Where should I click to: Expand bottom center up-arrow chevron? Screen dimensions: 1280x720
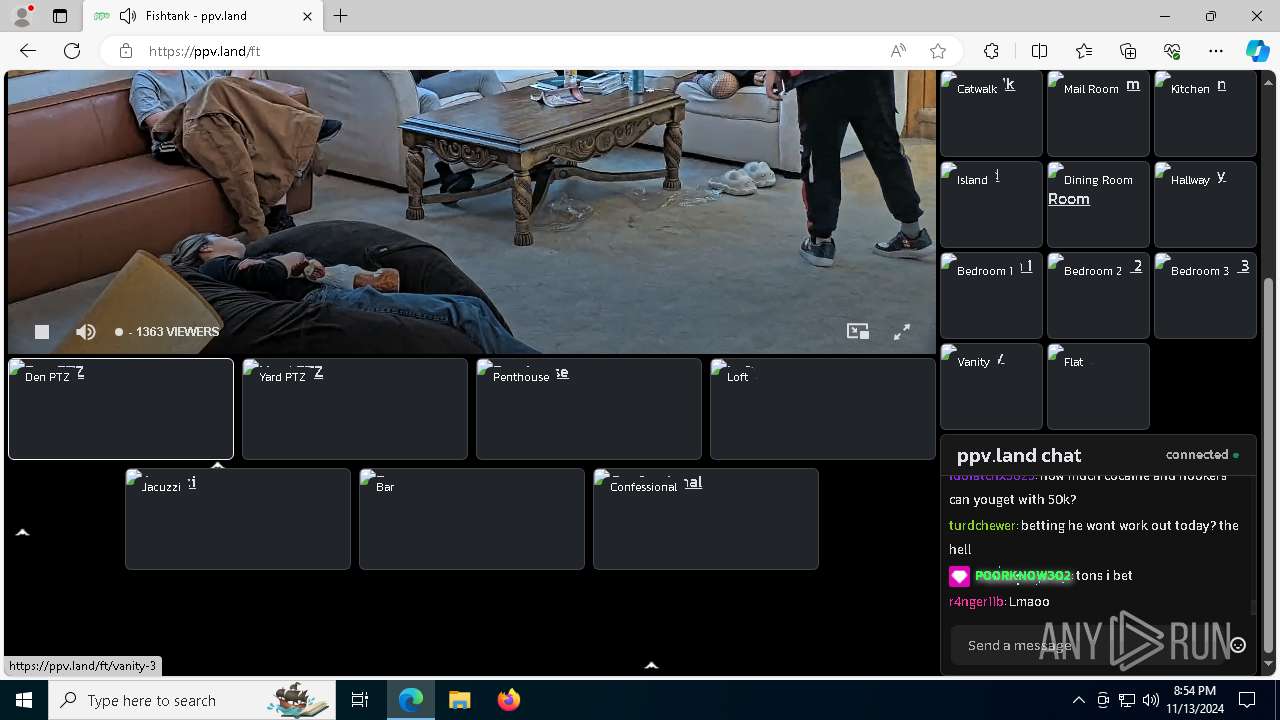pos(651,665)
